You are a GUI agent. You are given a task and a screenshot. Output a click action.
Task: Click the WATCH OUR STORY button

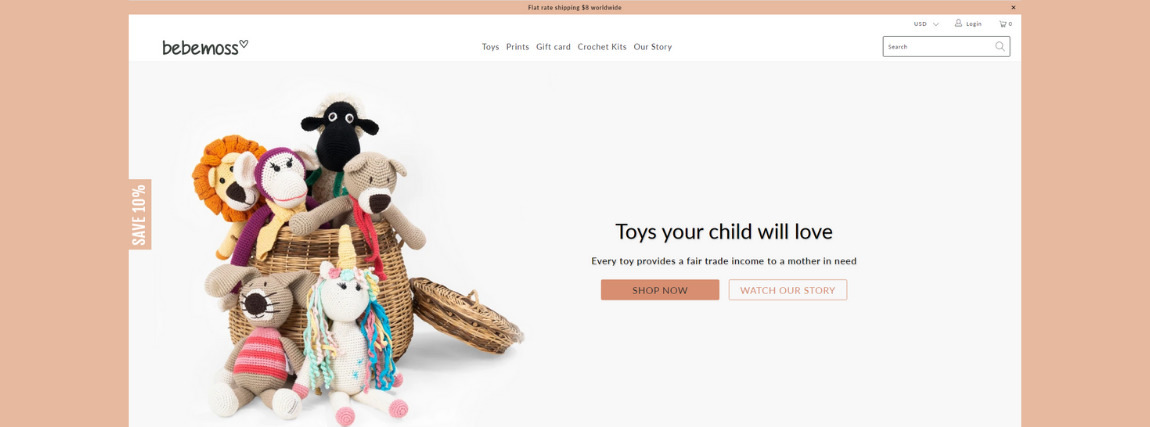[788, 290]
